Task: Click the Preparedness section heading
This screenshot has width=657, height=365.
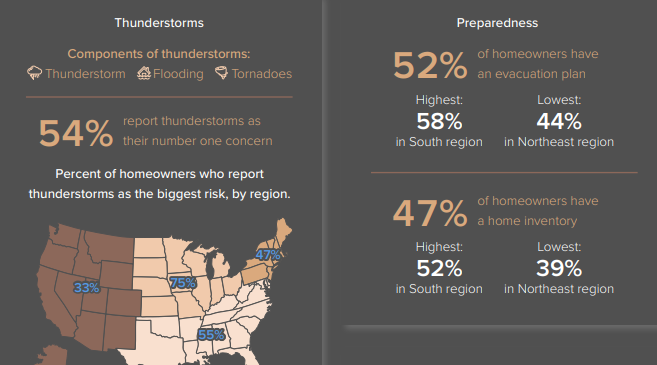Action: pyautogui.click(x=497, y=23)
